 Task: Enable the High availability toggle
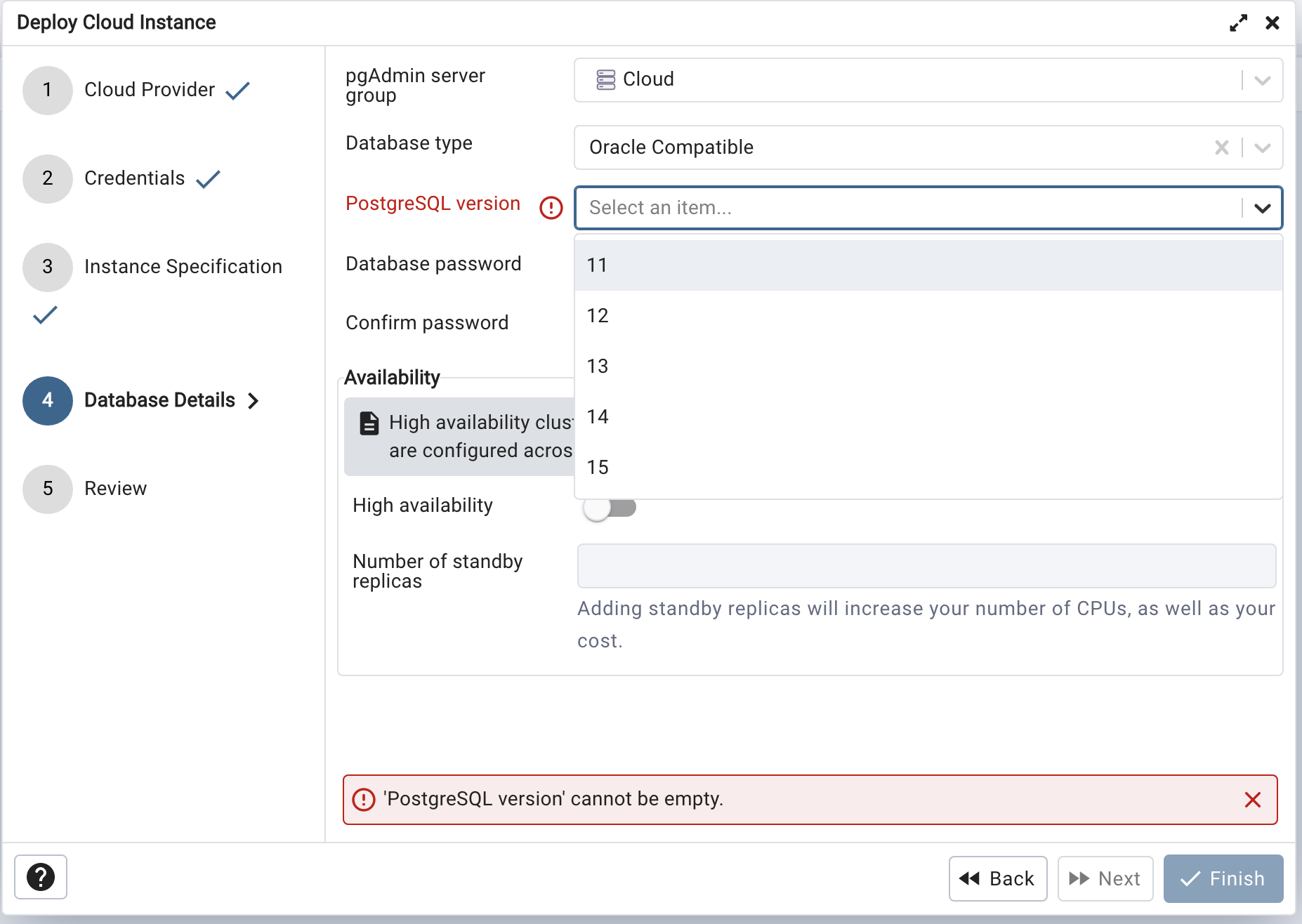[x=610, y=508]
